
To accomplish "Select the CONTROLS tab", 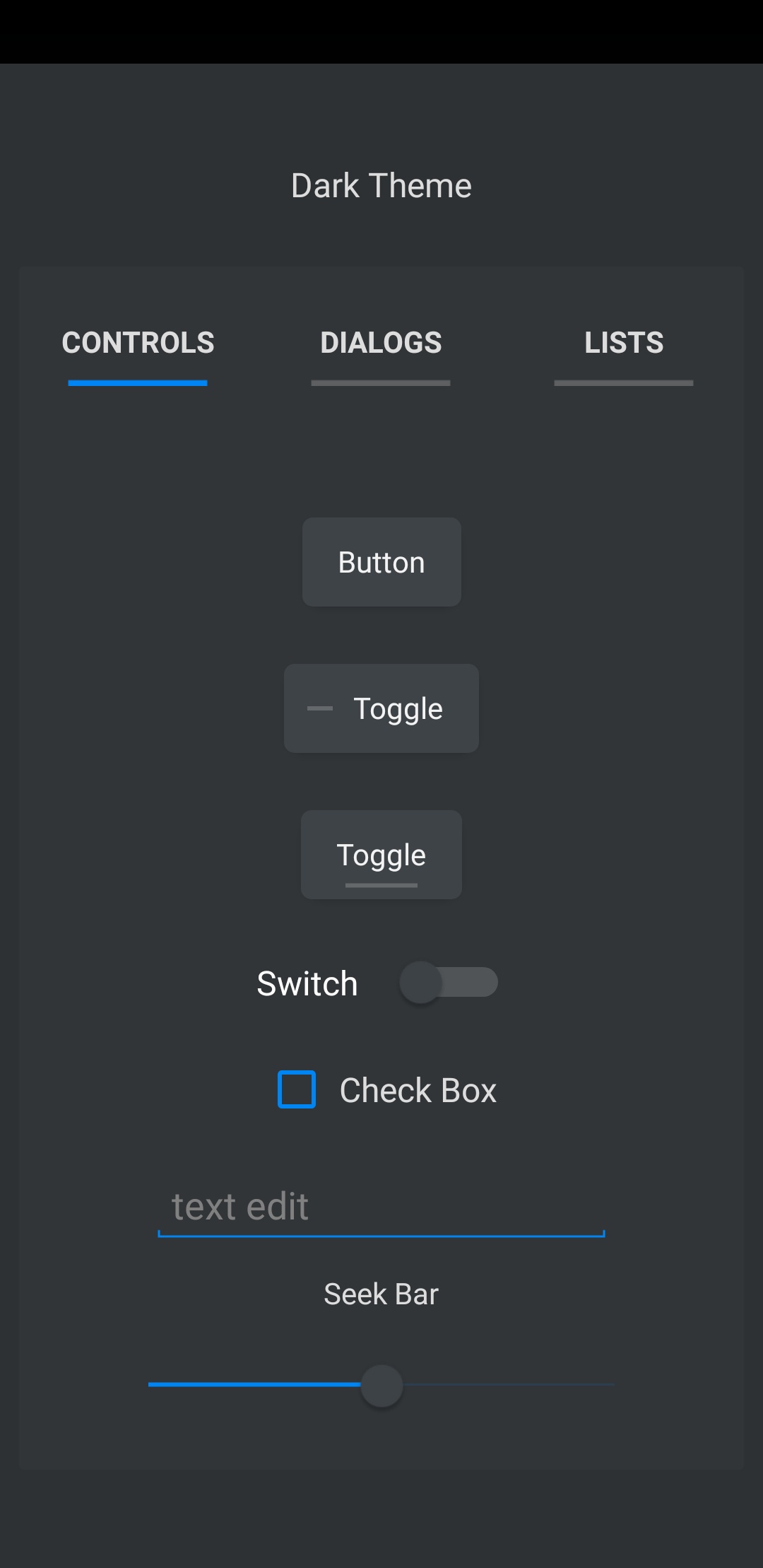I will (x=138, y=344).
